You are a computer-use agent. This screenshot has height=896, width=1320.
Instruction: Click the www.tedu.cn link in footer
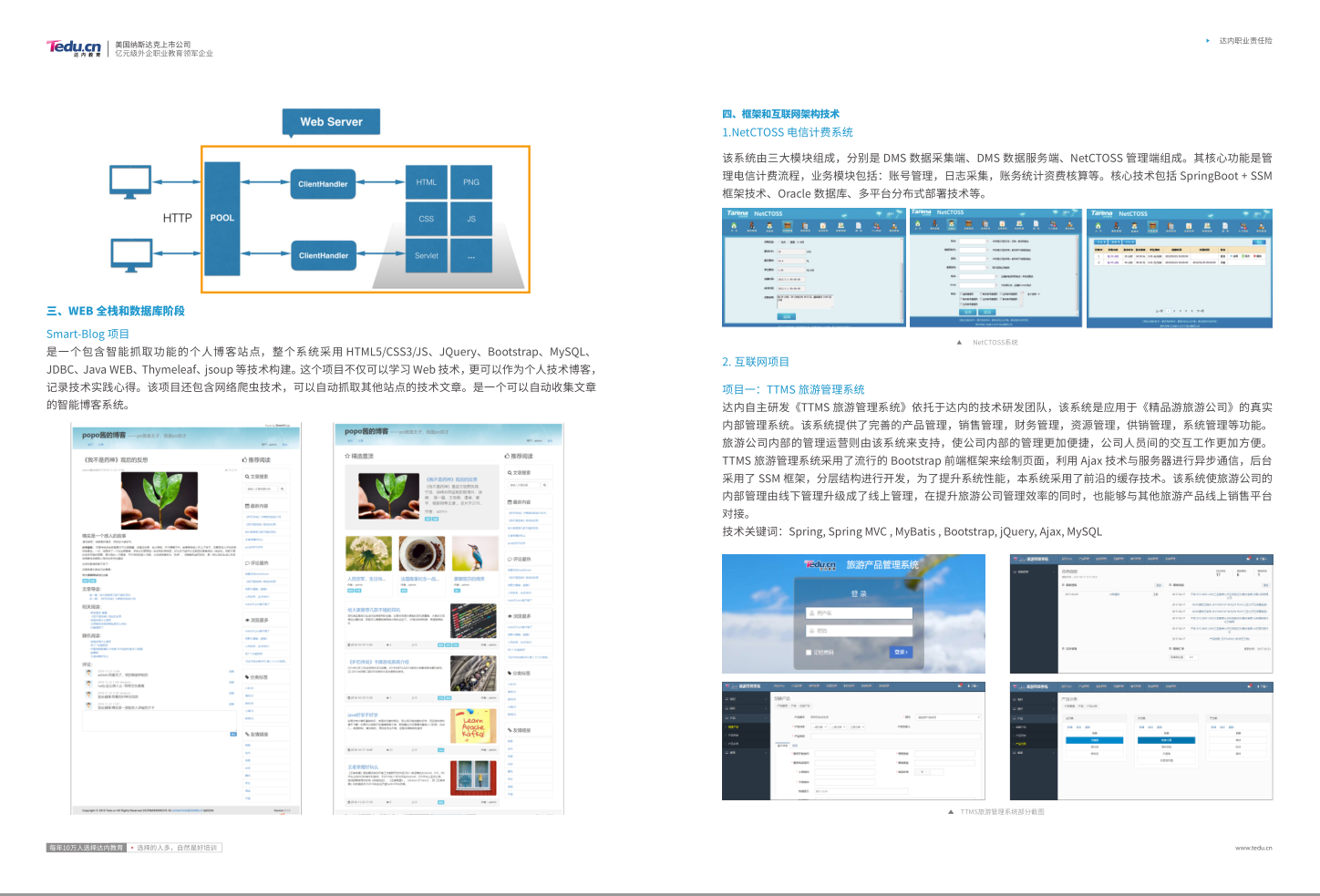click(1253, 848)
